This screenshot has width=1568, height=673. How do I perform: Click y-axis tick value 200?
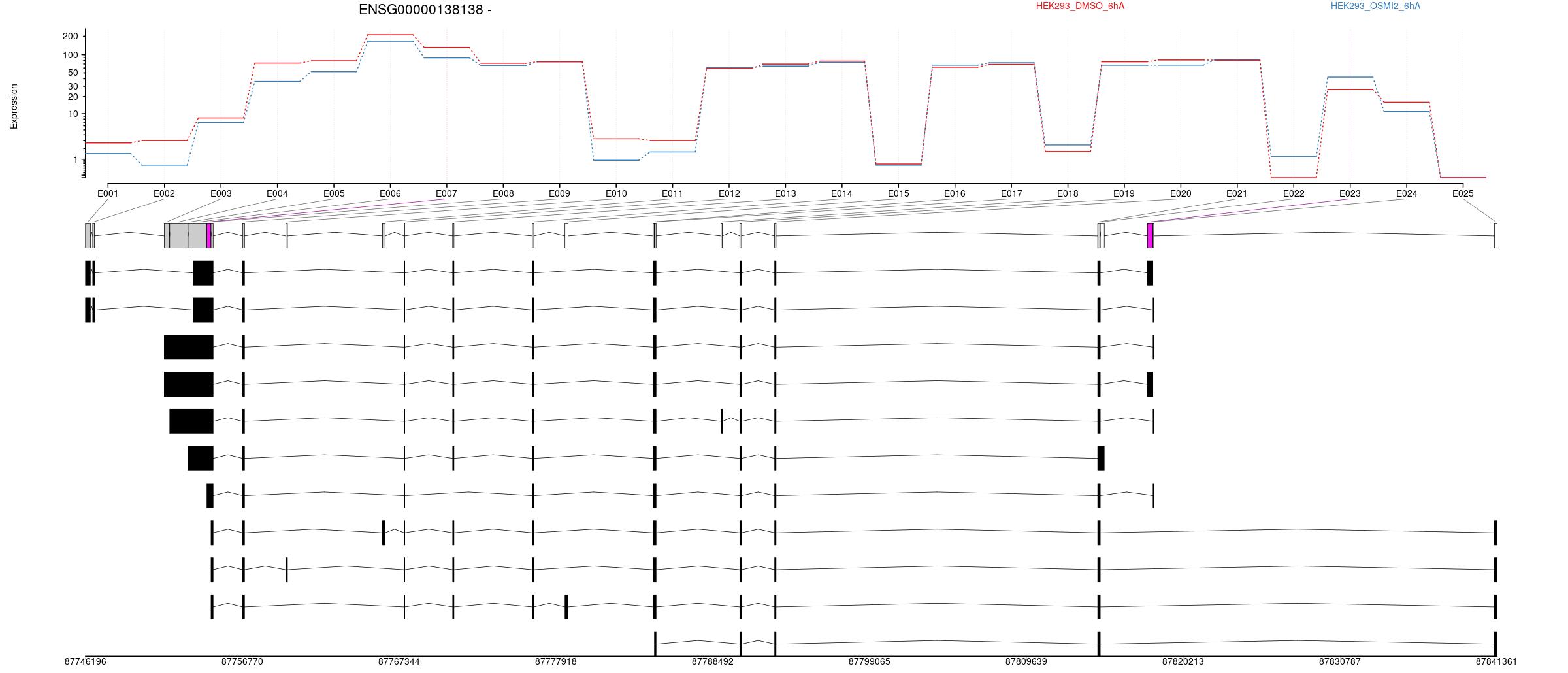(x=70, y=36)
